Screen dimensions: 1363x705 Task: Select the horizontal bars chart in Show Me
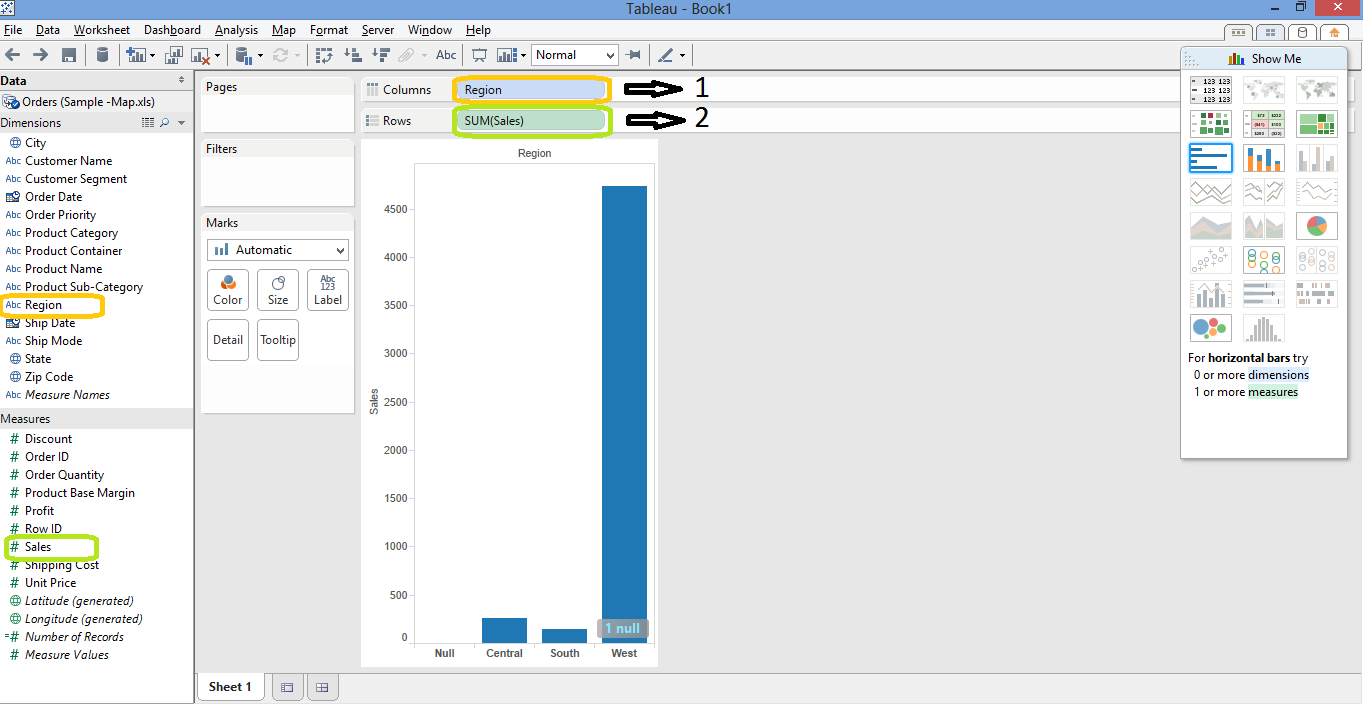coord(1211,158)
